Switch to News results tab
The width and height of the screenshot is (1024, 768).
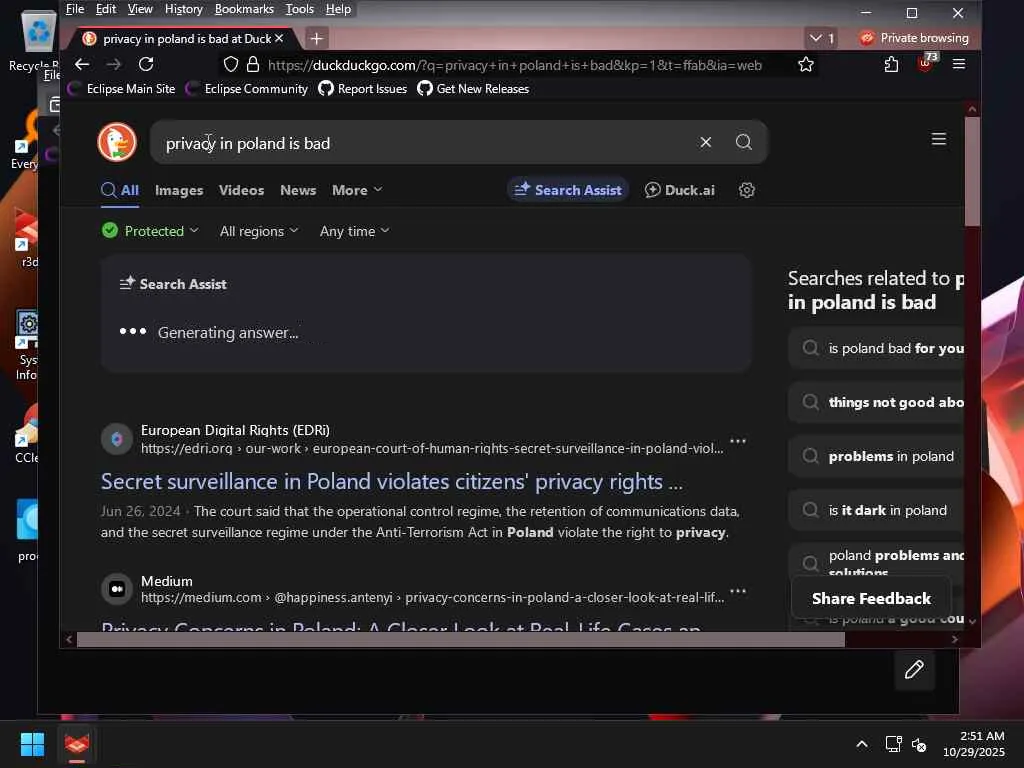[298, 190]
